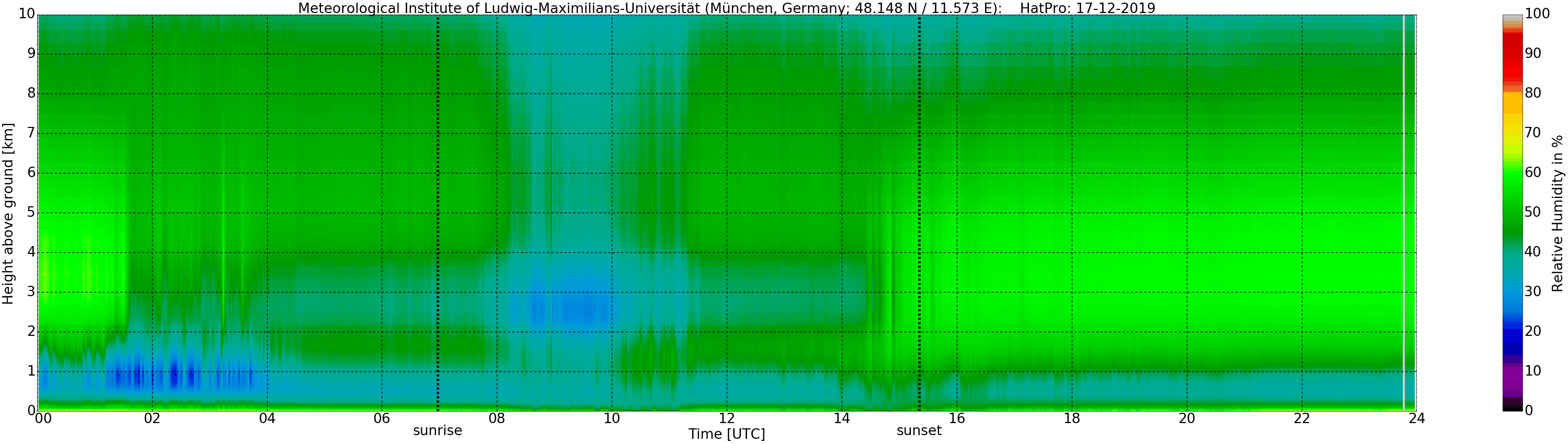Click colorbar tick label "100" percent
This screenshot has height=444, width=1568.
(x=1537, y=15)
